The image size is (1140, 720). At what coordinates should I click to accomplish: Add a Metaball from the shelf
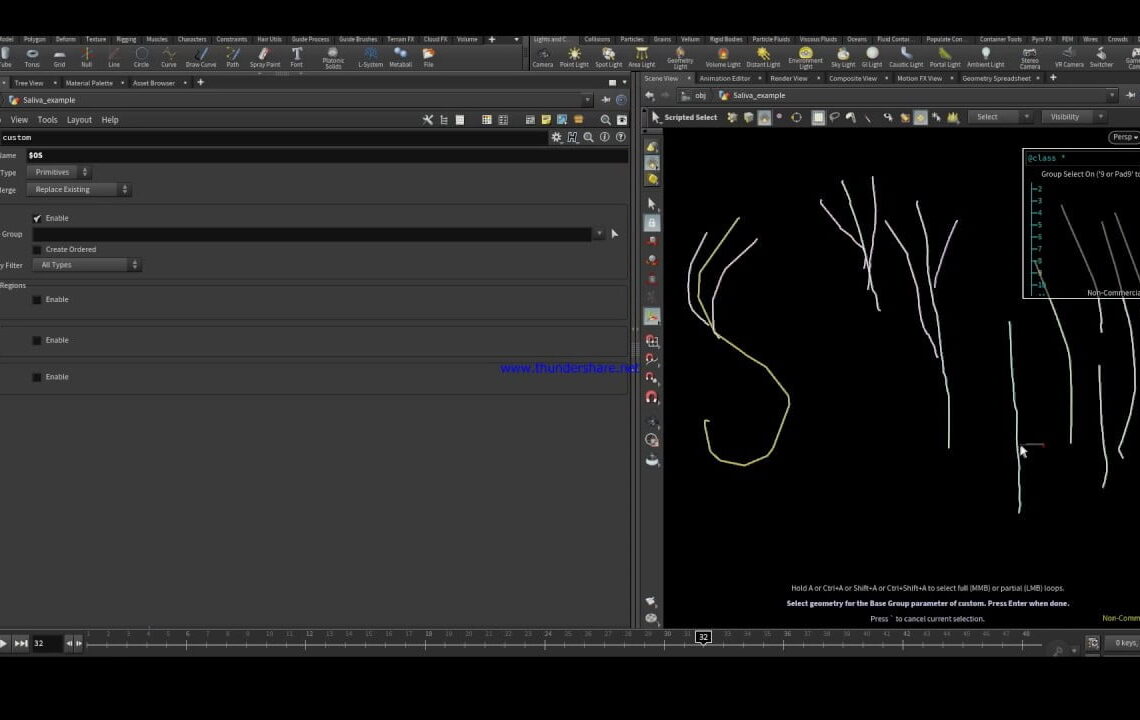coord(402,55)
